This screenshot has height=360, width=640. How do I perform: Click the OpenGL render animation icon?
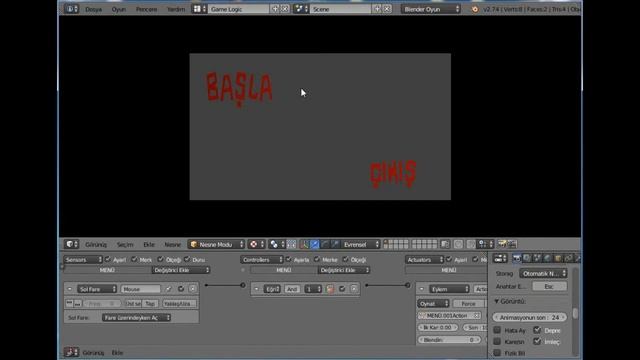point(512,244)
